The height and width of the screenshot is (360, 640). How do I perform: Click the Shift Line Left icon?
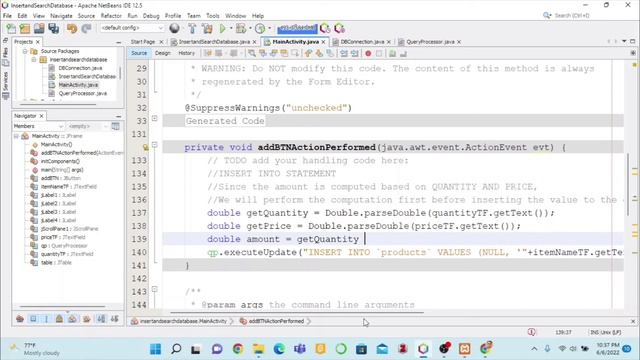coord(344,53)
